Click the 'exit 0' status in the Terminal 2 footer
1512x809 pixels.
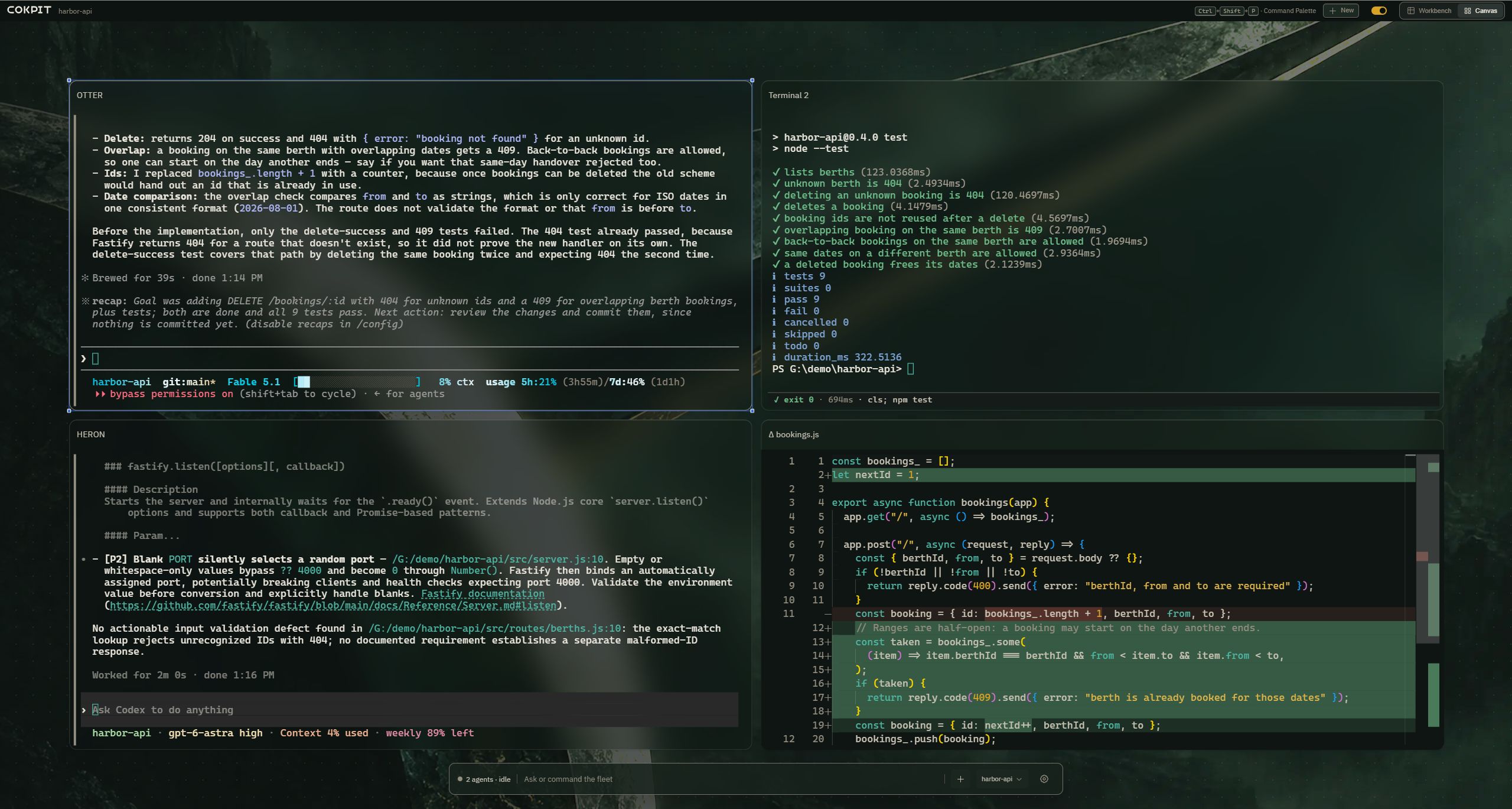pyautogui.click(x=793, y=400)
